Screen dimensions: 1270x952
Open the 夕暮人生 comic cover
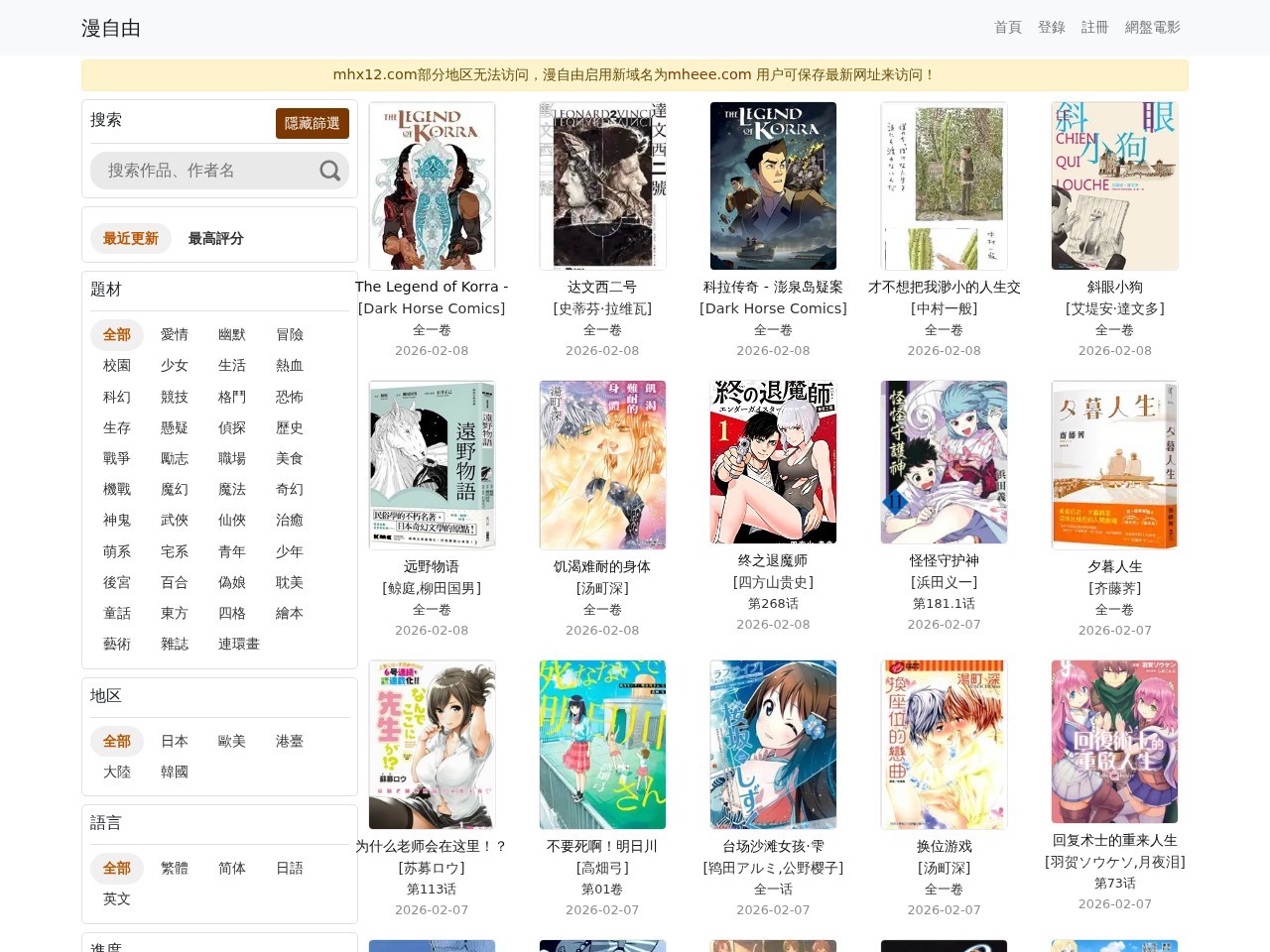point(1114,464)
